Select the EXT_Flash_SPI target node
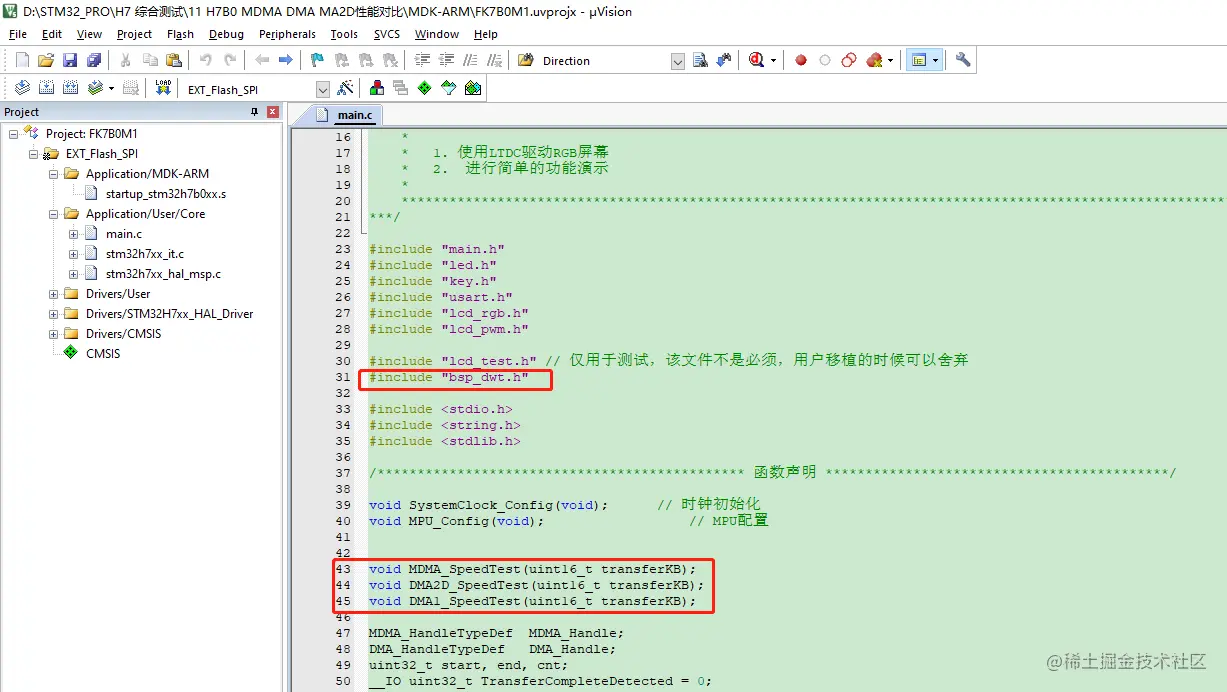The height and width of the screenshot is (692, 1227). [102, 153]
